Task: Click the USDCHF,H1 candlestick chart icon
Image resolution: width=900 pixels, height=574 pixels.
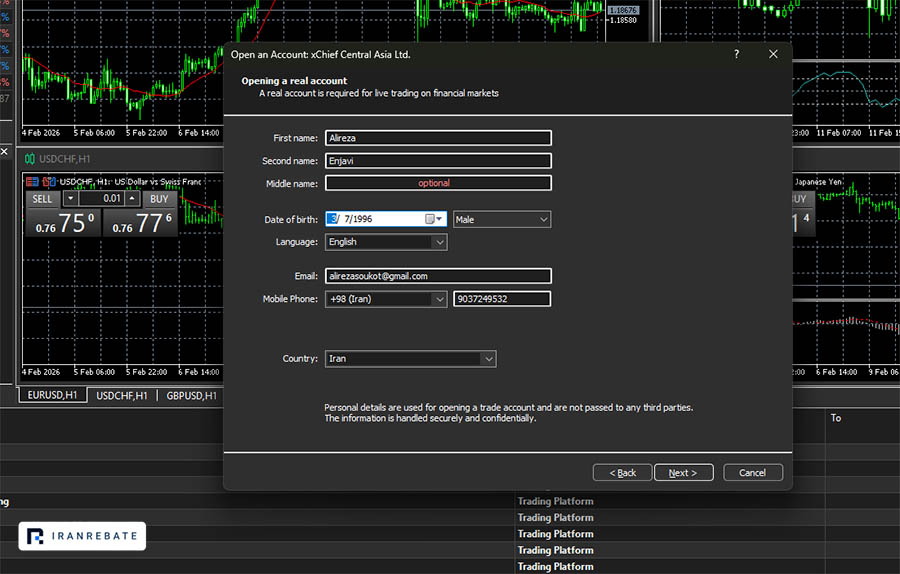Action: pos(29,158)
